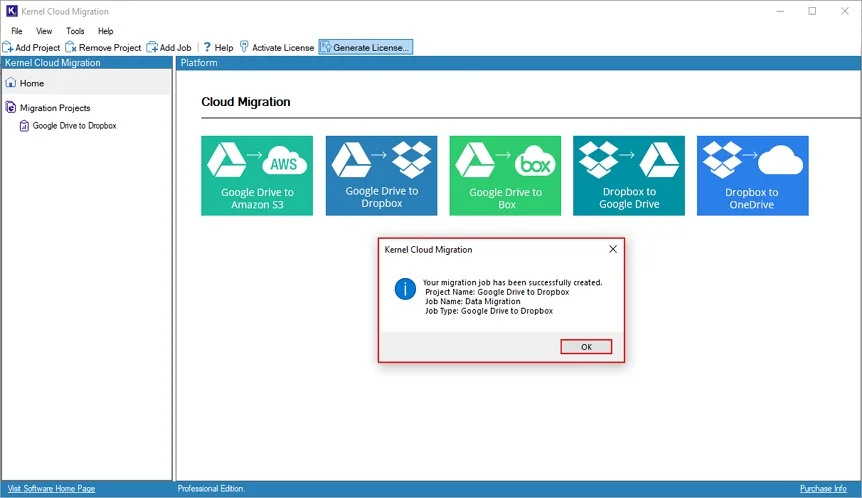
Task: Choose the Google Drive to Amazon S3 tile
Action: [x=257, y=176]
